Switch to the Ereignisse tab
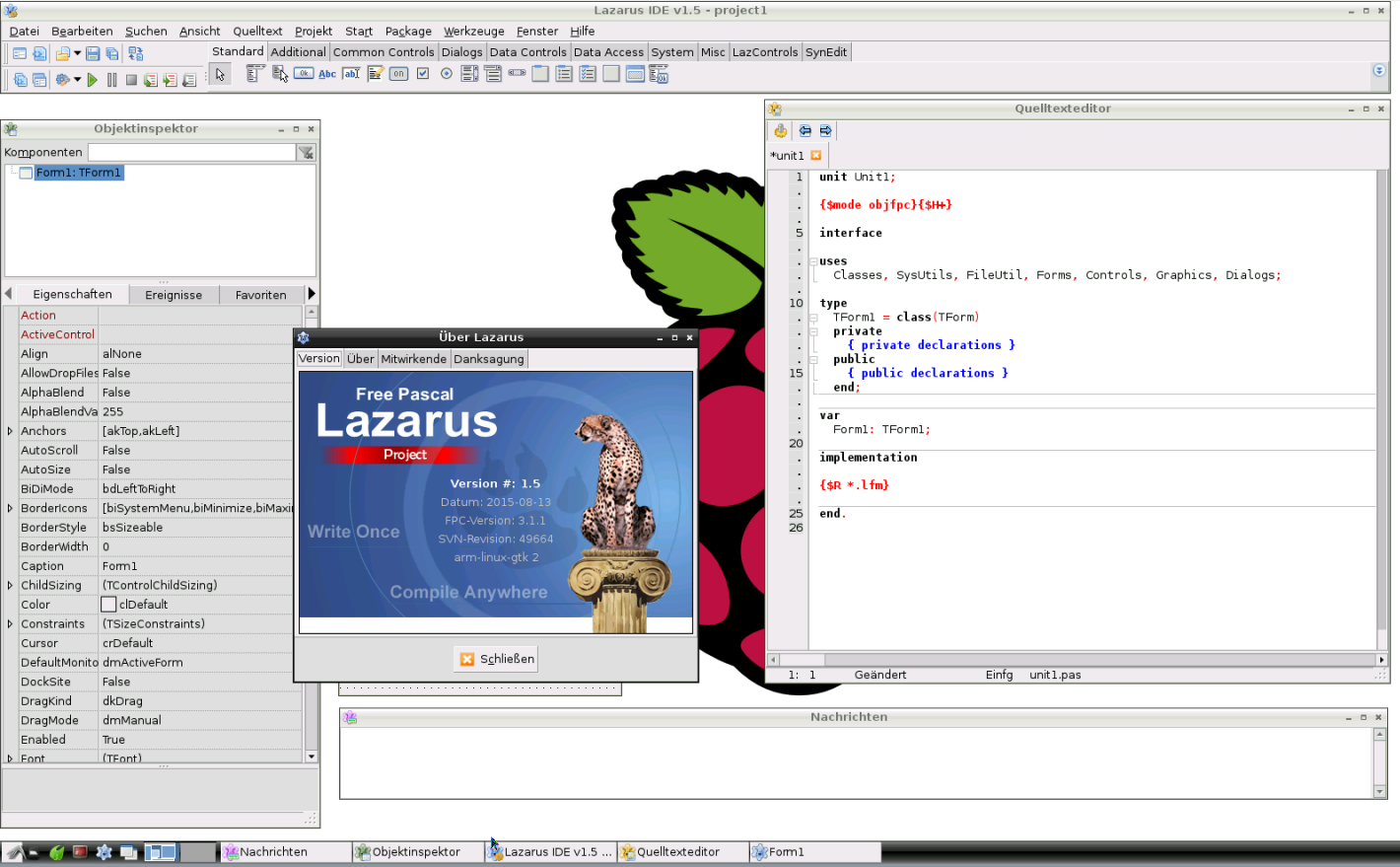 174,295
